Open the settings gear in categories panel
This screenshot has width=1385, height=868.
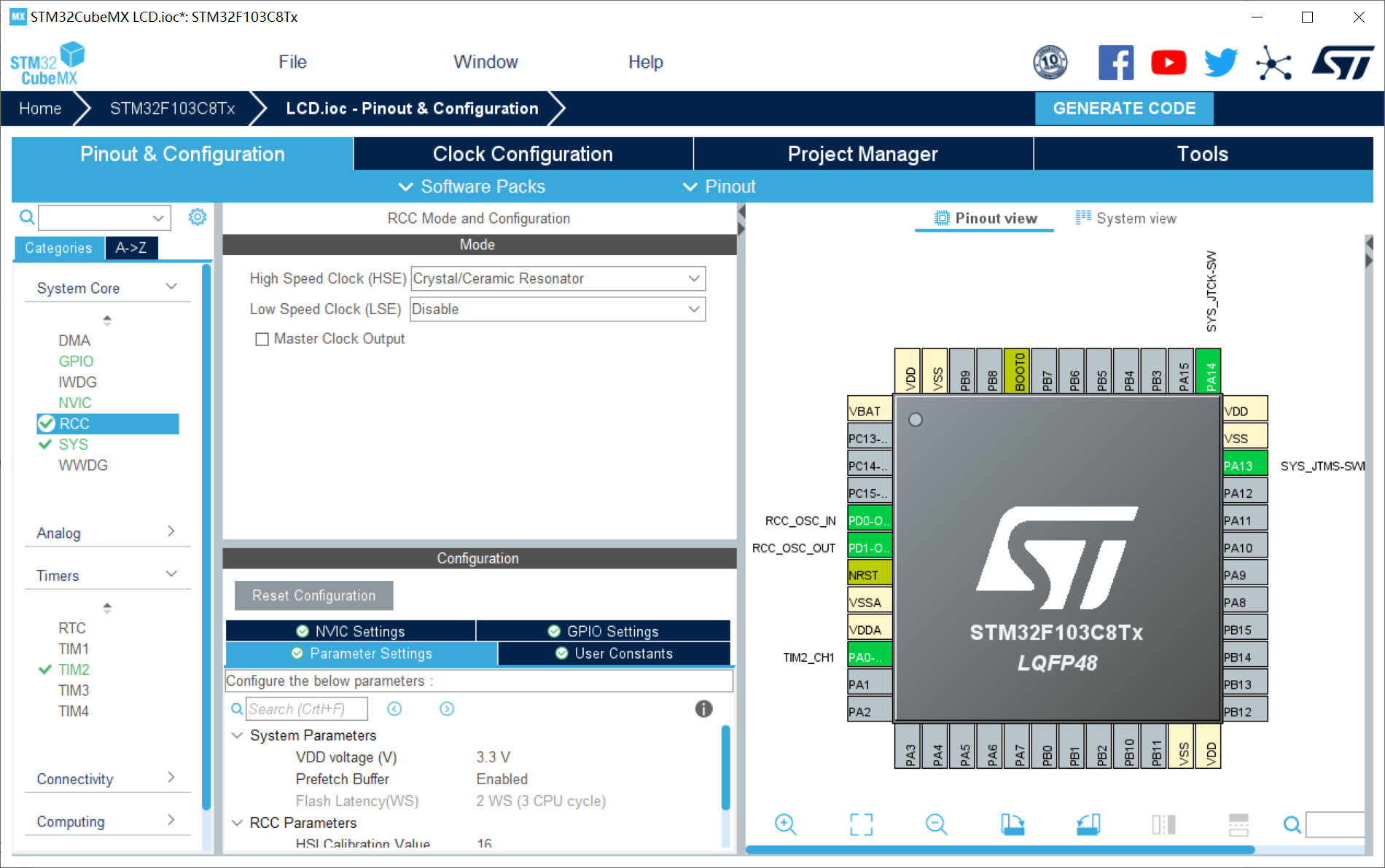tap(198, 216)
